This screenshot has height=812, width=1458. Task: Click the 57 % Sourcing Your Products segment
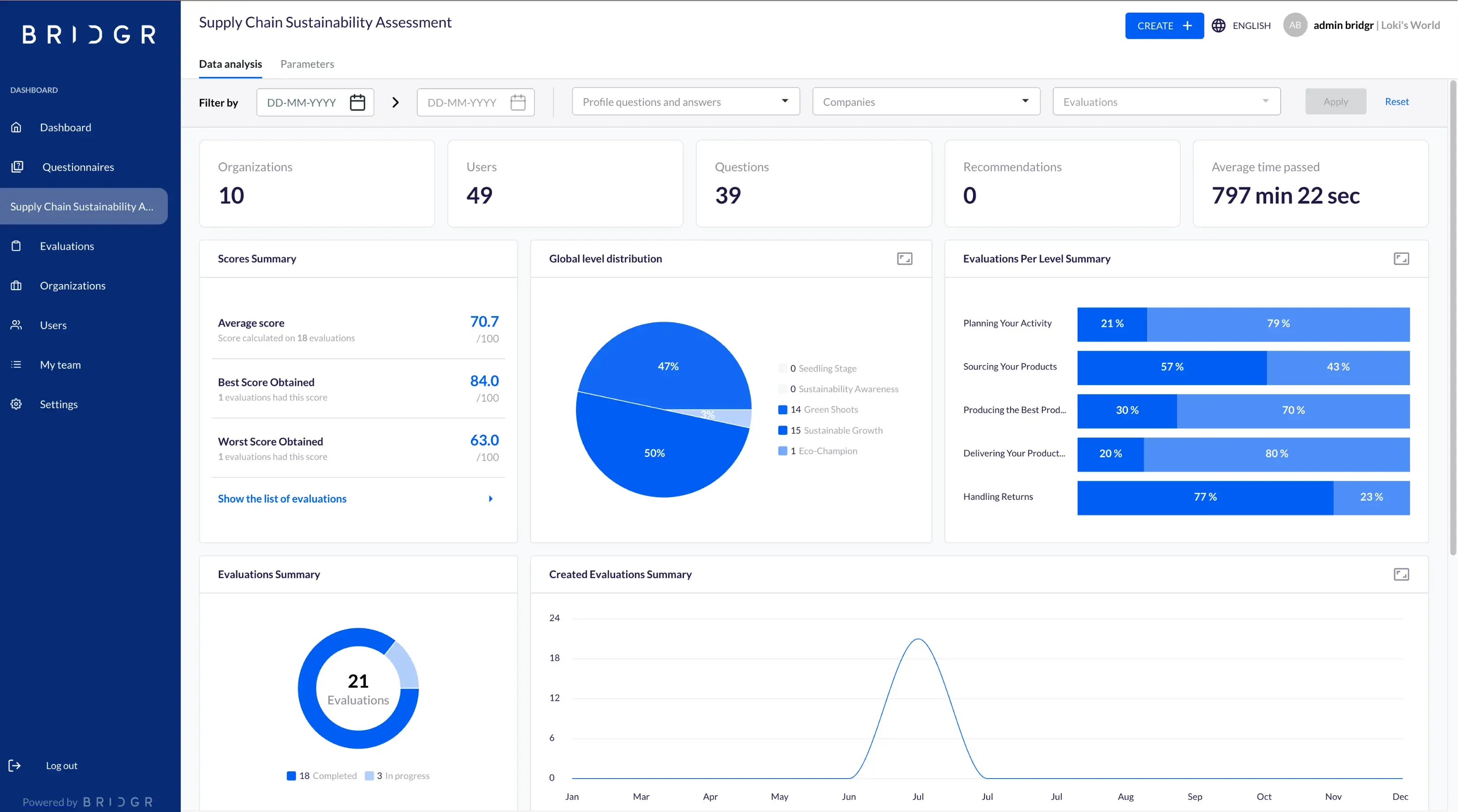pos(1172,368)
